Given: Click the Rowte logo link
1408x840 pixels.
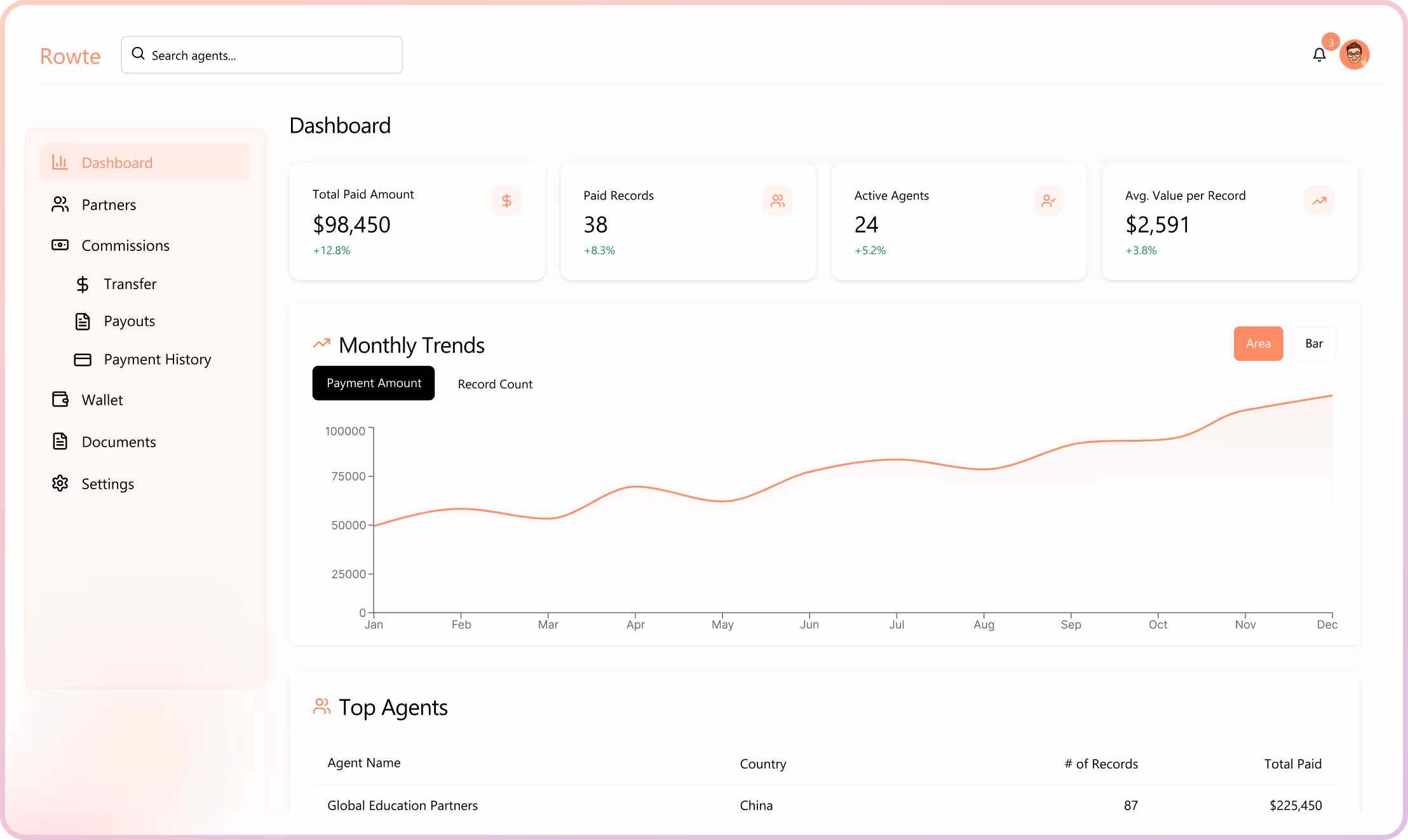Looking at the screenshot, I should [x=70, y=56].
